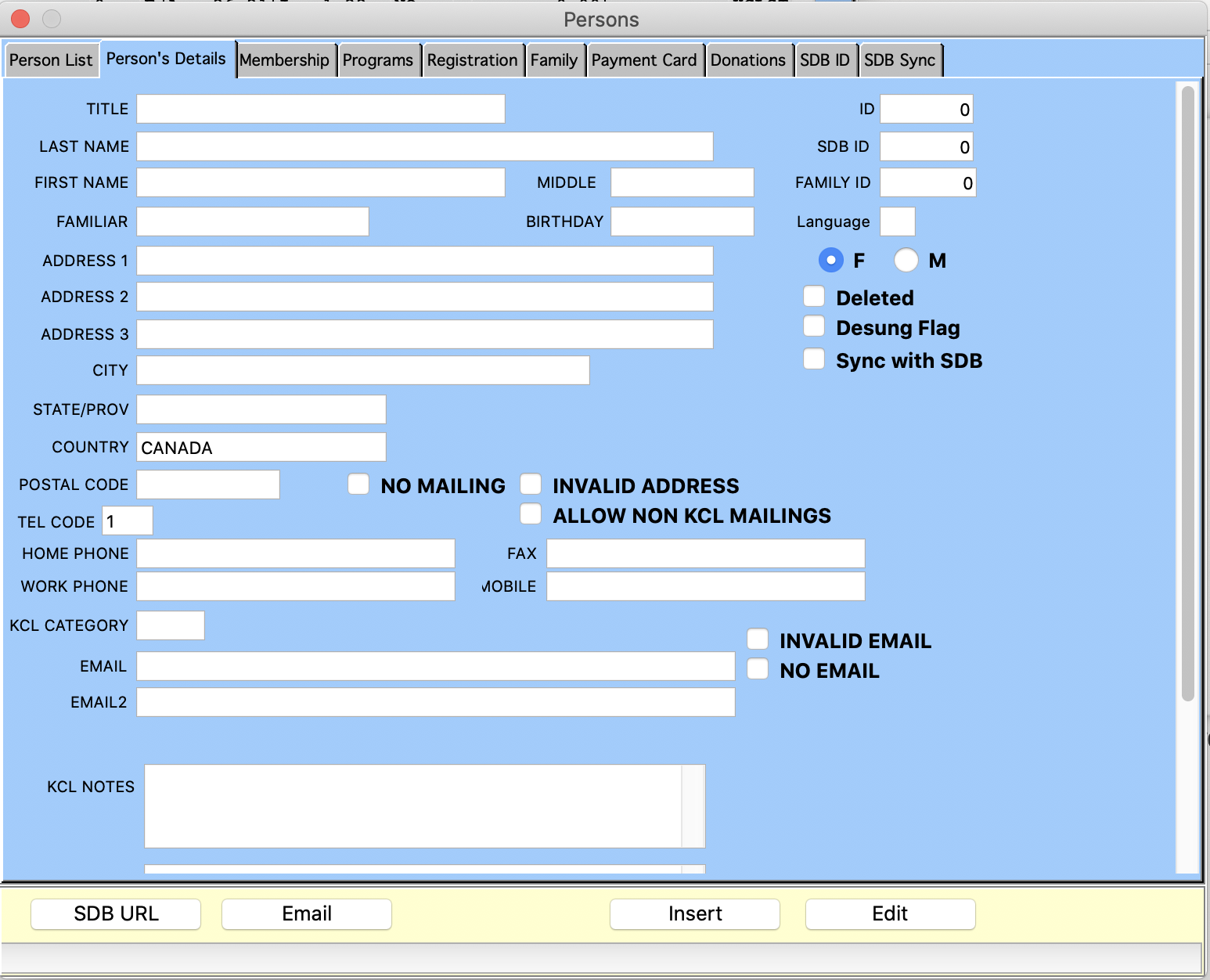Go to the Payment Card tab

click(x=643, y=60)
